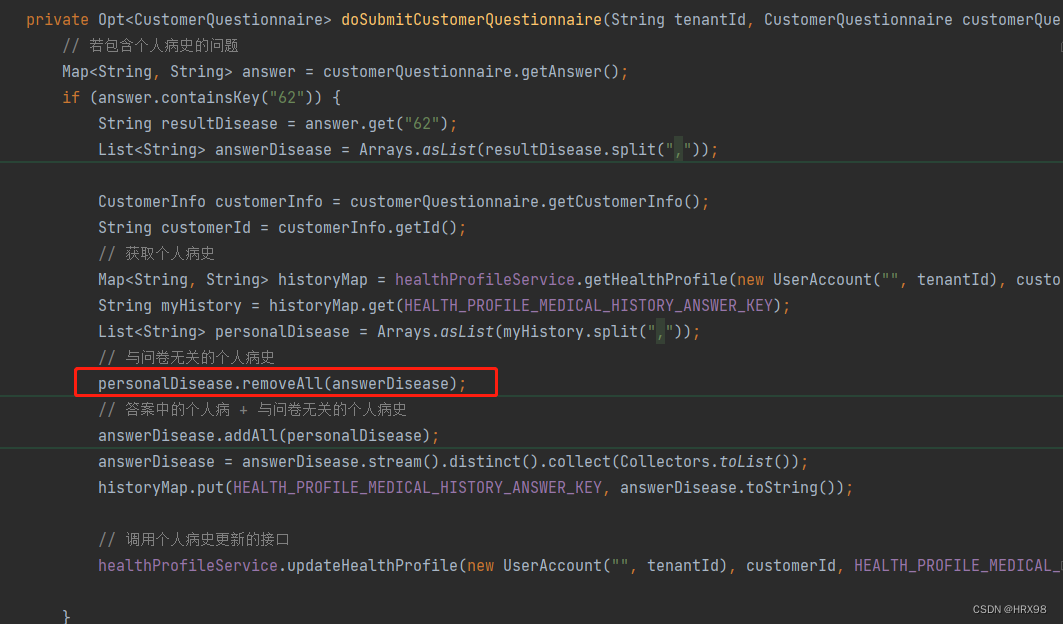1063x624 pixels.
Task: Select the CustomerInfo type declaration
Action: click(152, 201)
